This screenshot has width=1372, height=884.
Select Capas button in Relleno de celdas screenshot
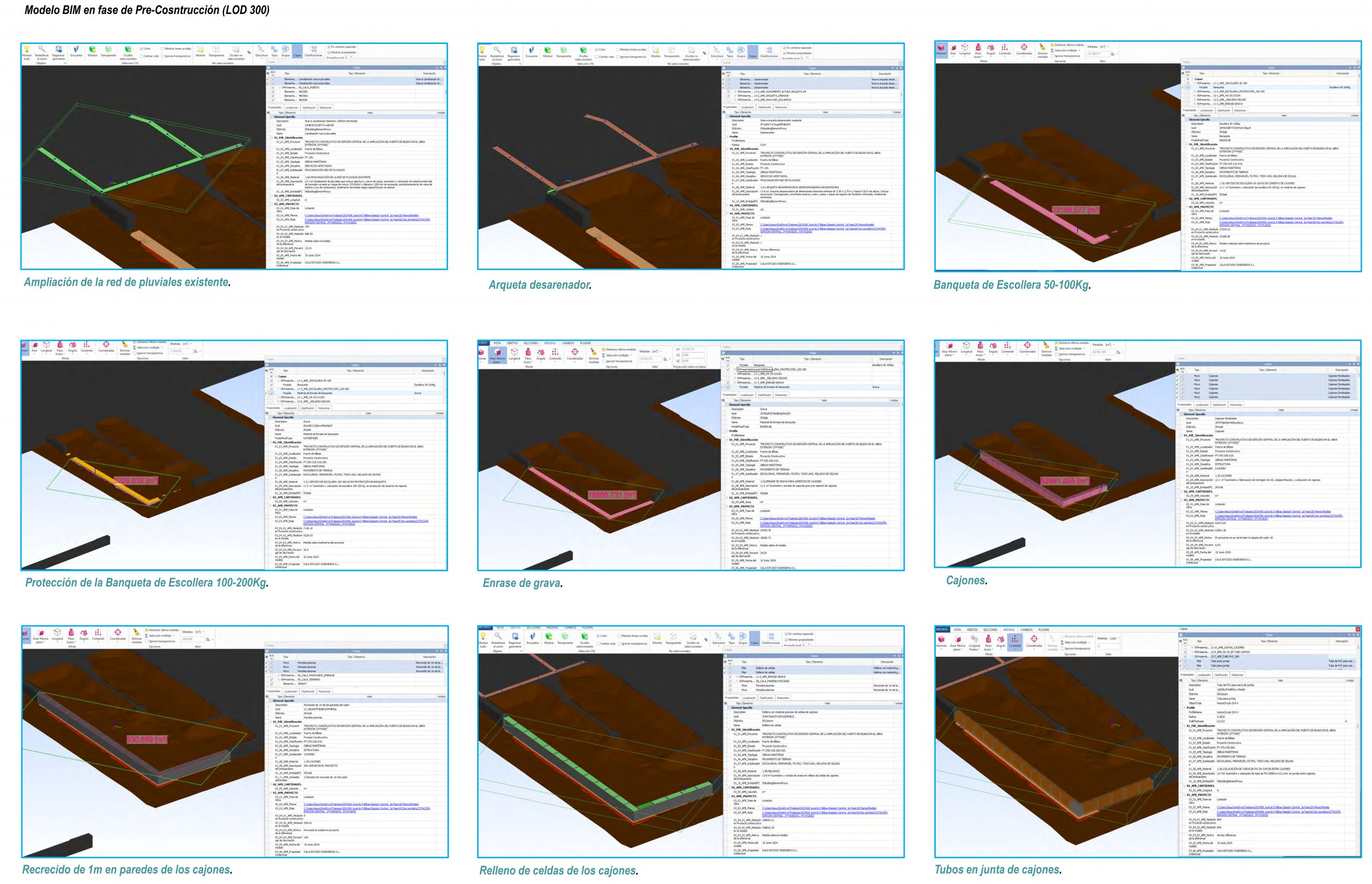tap(755, 637)
